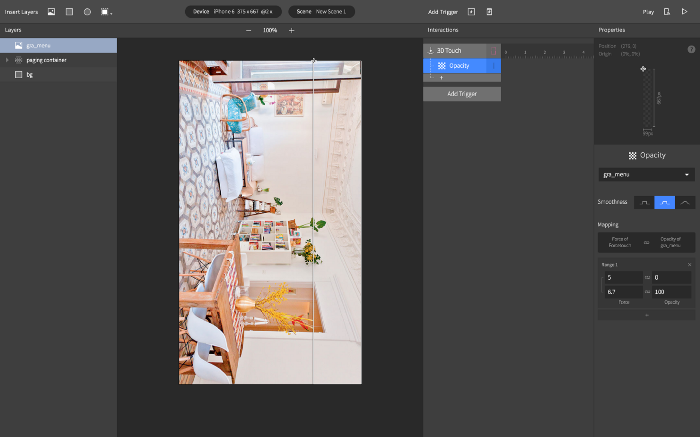
Task: Insert an image layer from toolbar
Action: 51,12
